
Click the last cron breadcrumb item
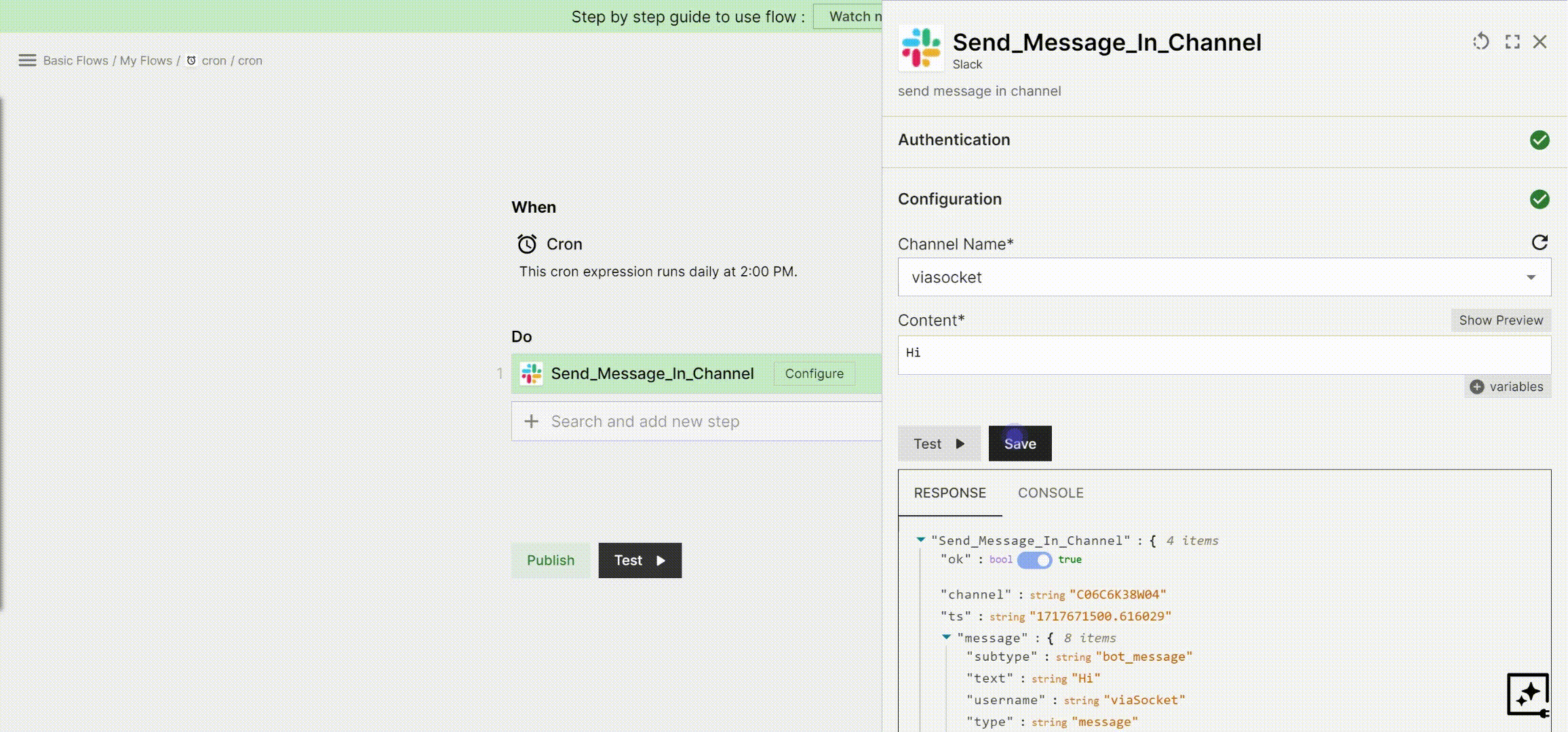pos(250,60)
